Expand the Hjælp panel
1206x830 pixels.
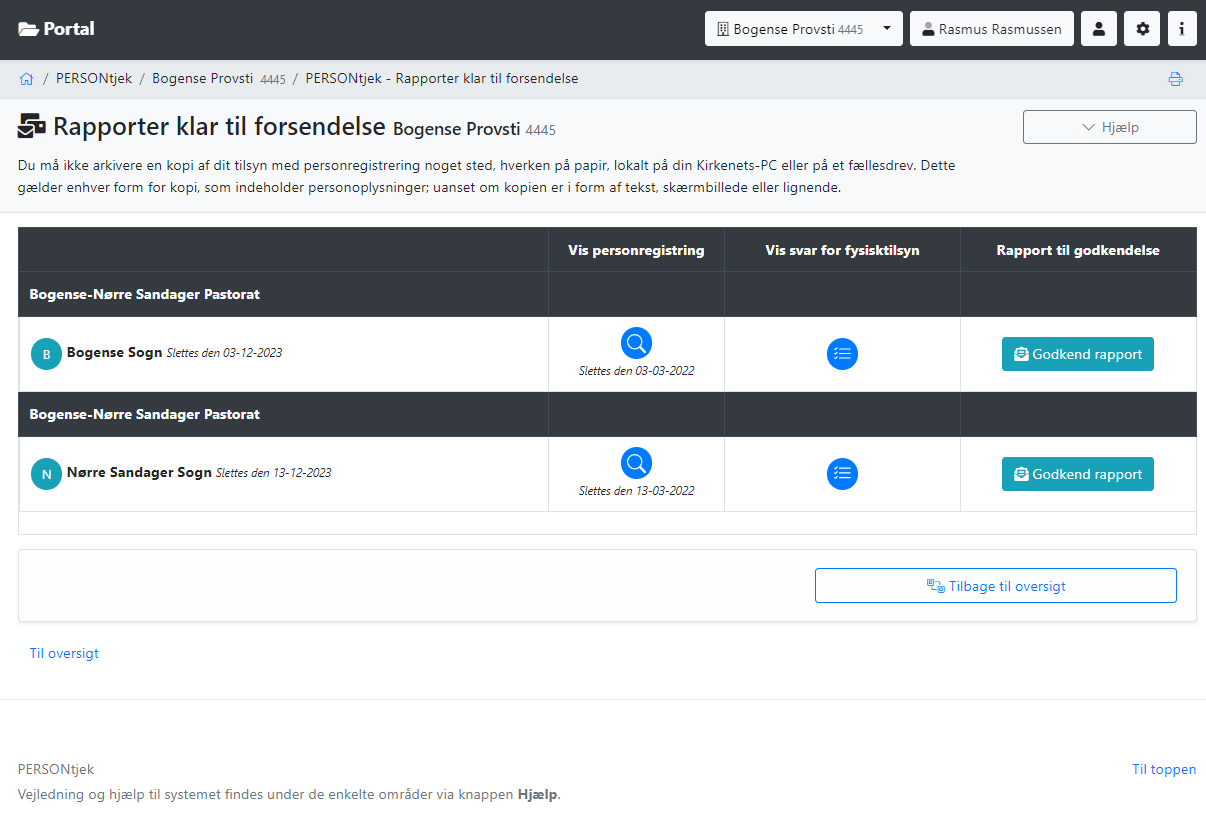click(1110, 127)
